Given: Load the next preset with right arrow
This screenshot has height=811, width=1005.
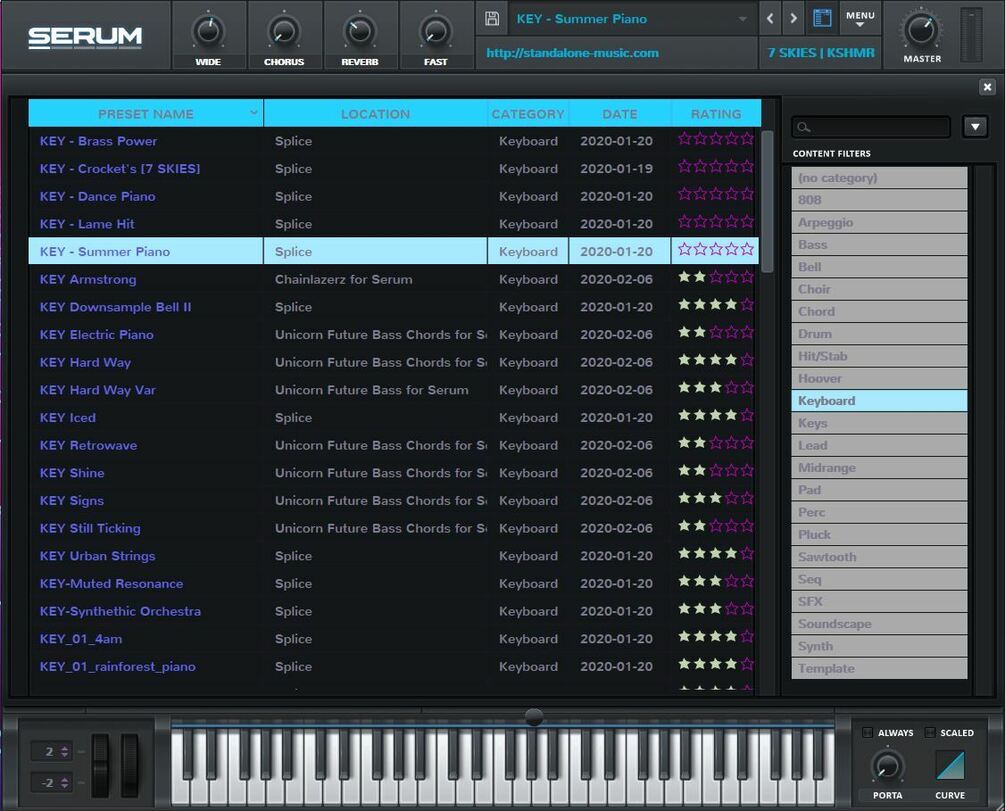Looking at the screenshot, I should [x=793, y=19].
